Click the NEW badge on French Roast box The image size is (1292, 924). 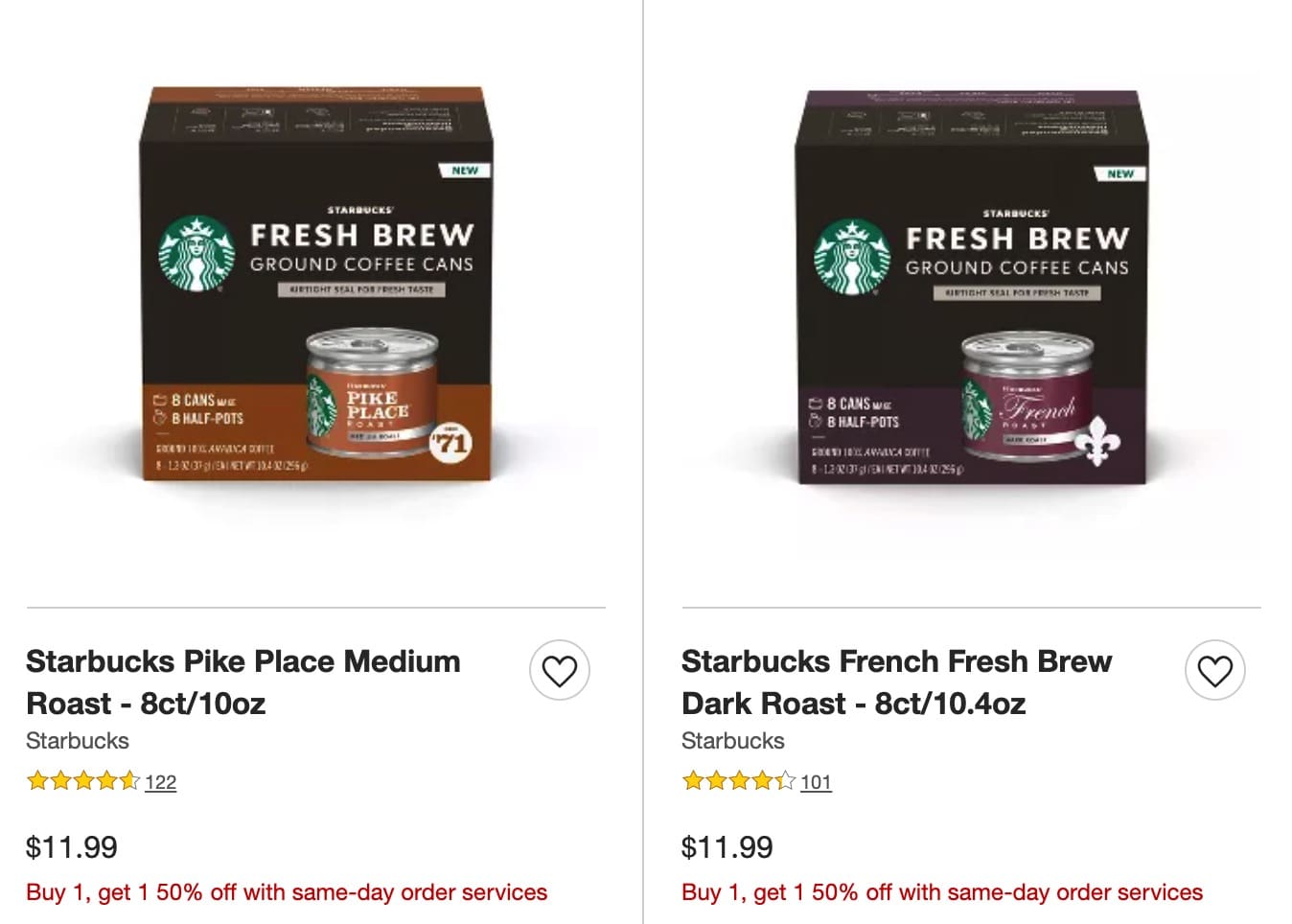1120,173
